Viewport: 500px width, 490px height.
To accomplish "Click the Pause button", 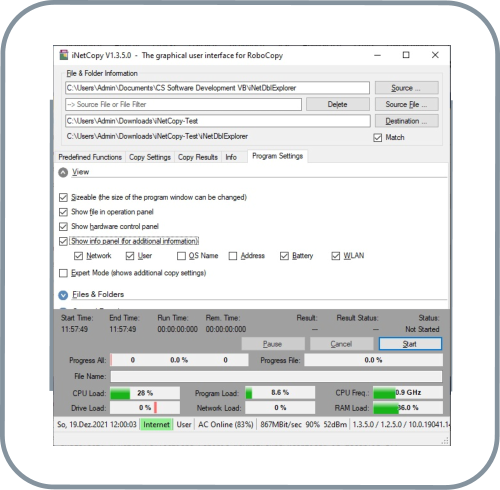I will click(273, 344).
